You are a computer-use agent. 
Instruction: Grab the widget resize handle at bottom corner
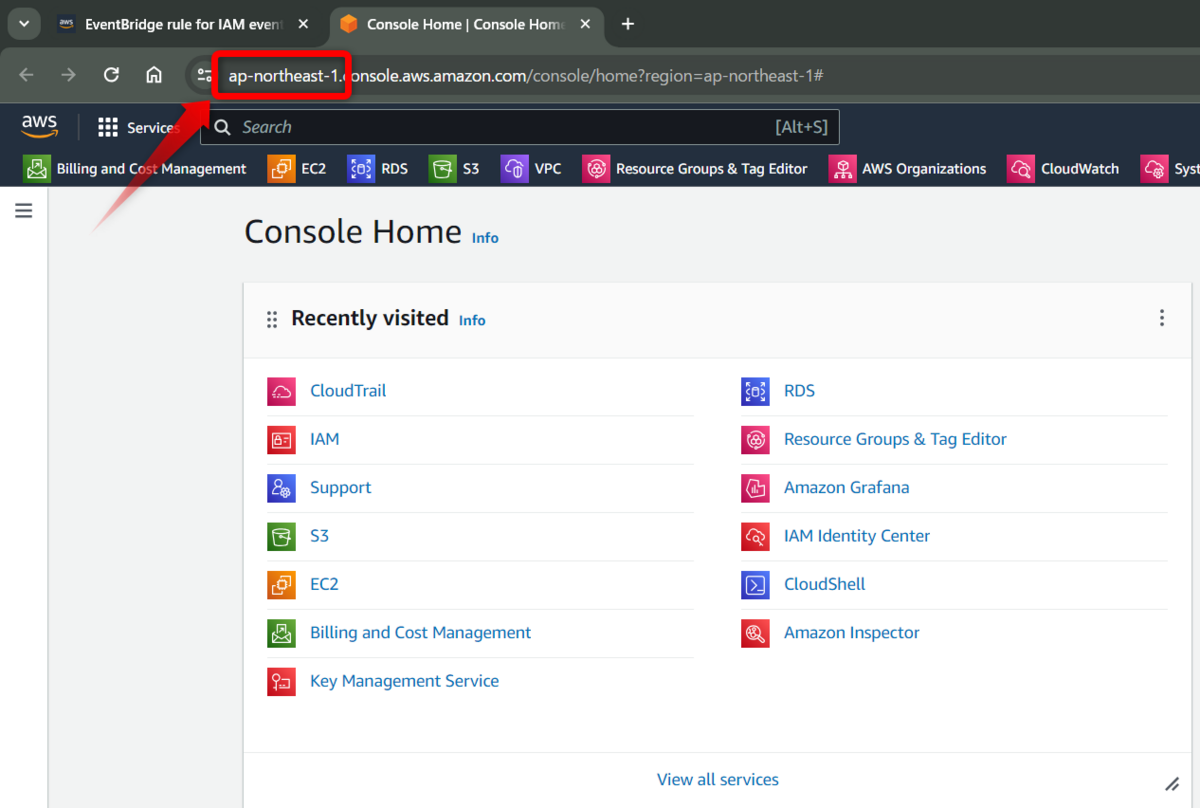click(1172, 785)
